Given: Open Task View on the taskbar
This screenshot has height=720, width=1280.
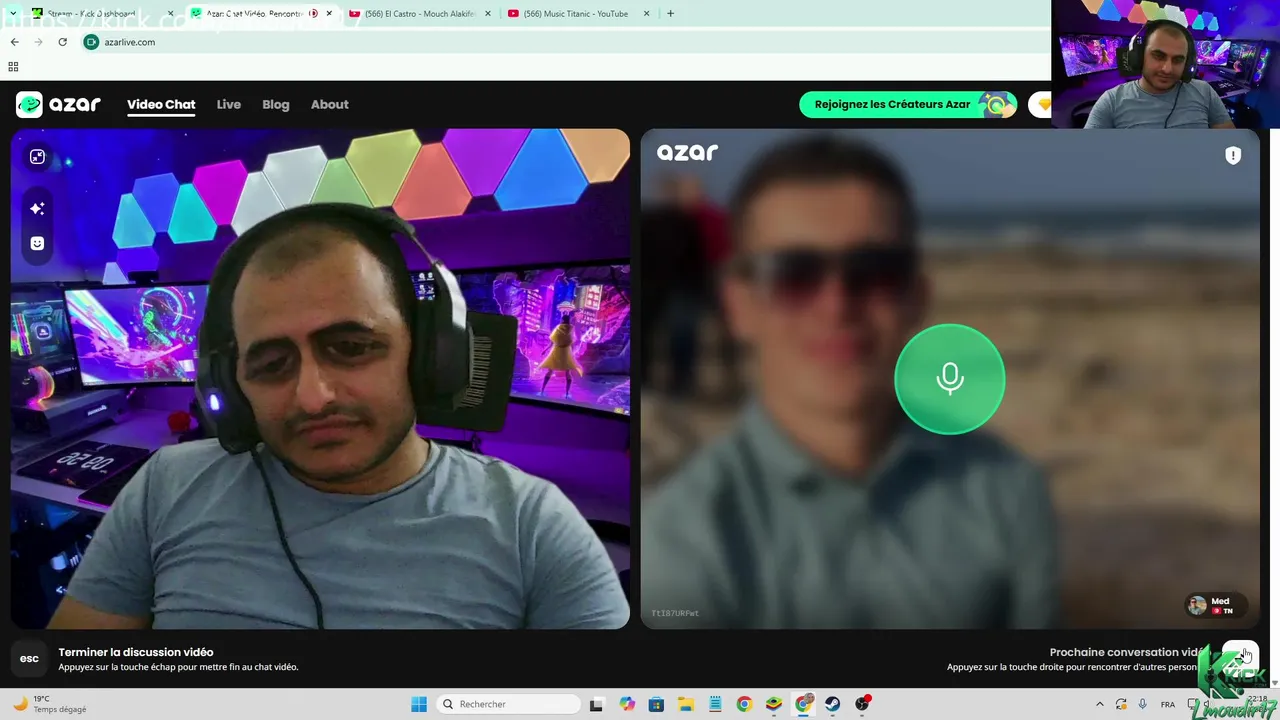Looking at the screenshot, I should click(596, 704).
